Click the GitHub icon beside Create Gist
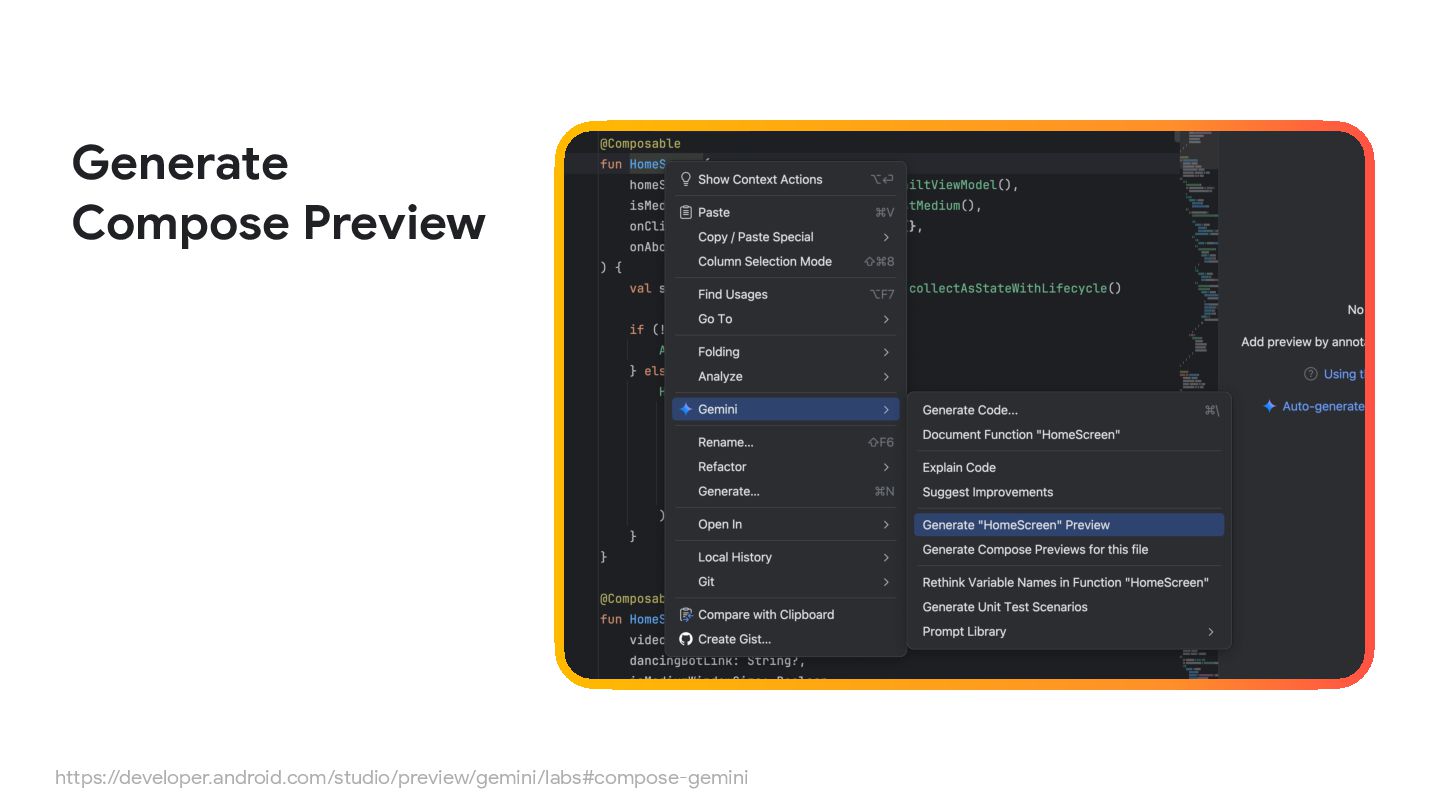 [x=685, y=639]
